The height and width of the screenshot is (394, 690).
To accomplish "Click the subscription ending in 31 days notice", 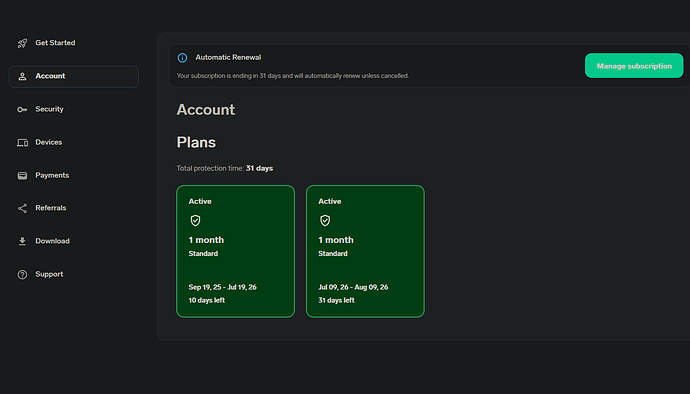I will [293, 76].
